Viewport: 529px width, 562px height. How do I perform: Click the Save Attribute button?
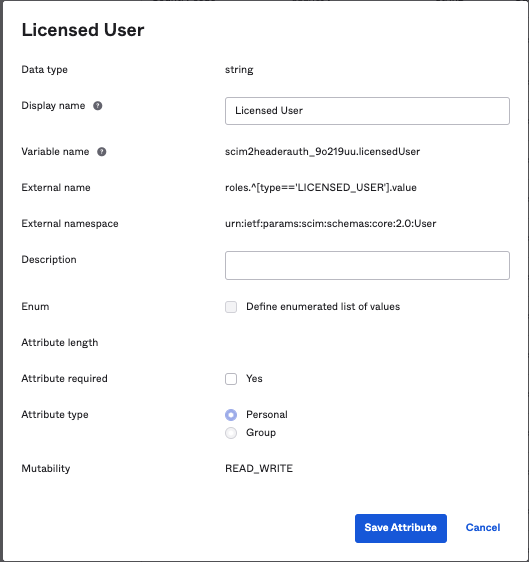click(401, 528)
